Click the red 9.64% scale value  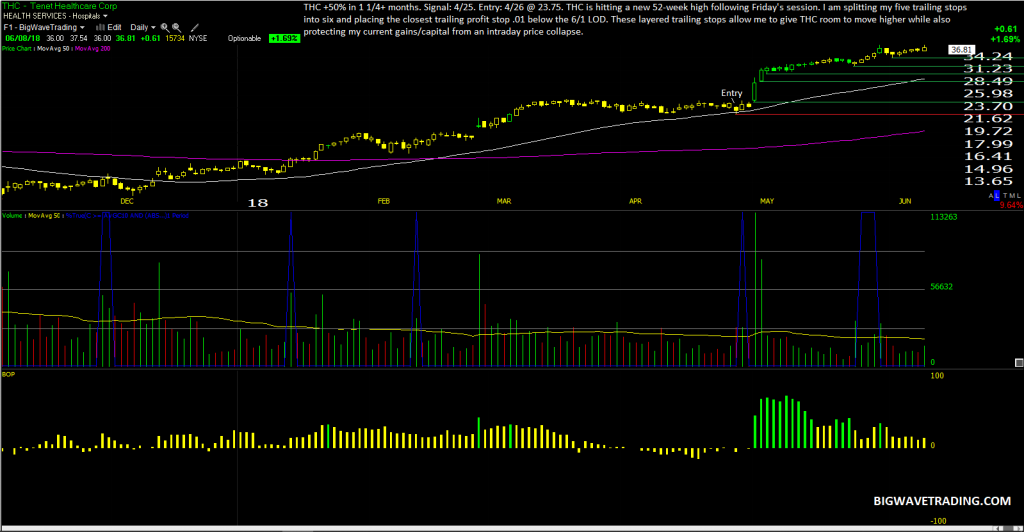(x=1011, y=205)
